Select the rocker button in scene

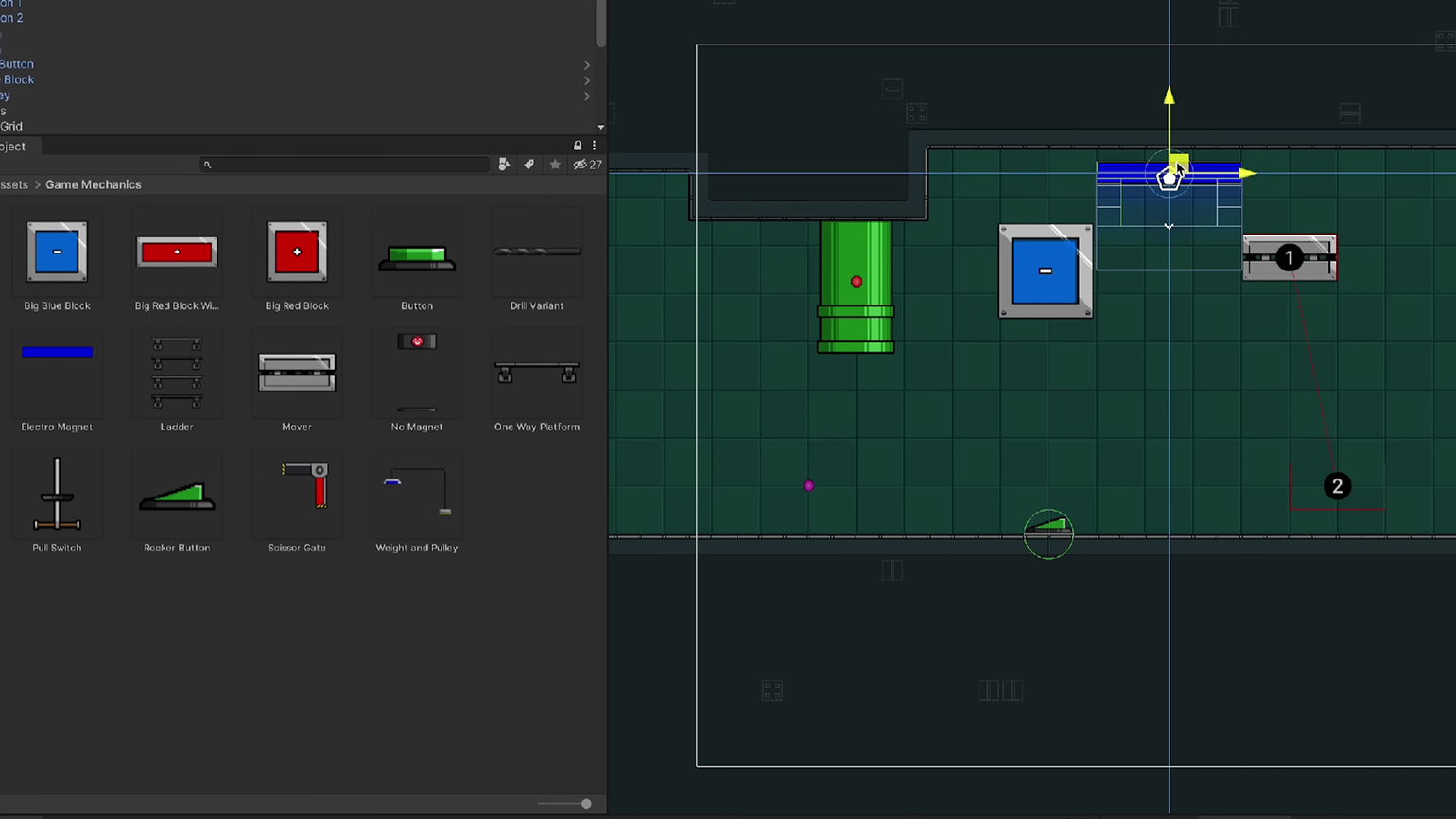(x=1049, y=525)
